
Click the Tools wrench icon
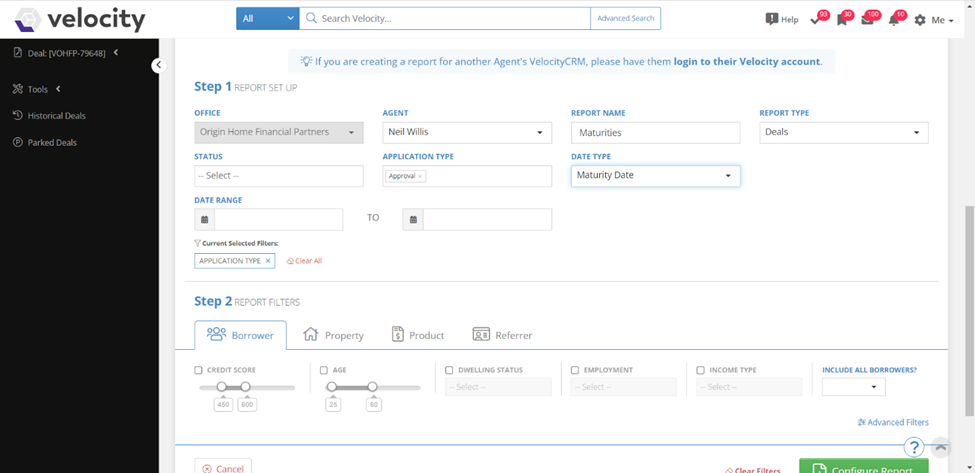18,89
